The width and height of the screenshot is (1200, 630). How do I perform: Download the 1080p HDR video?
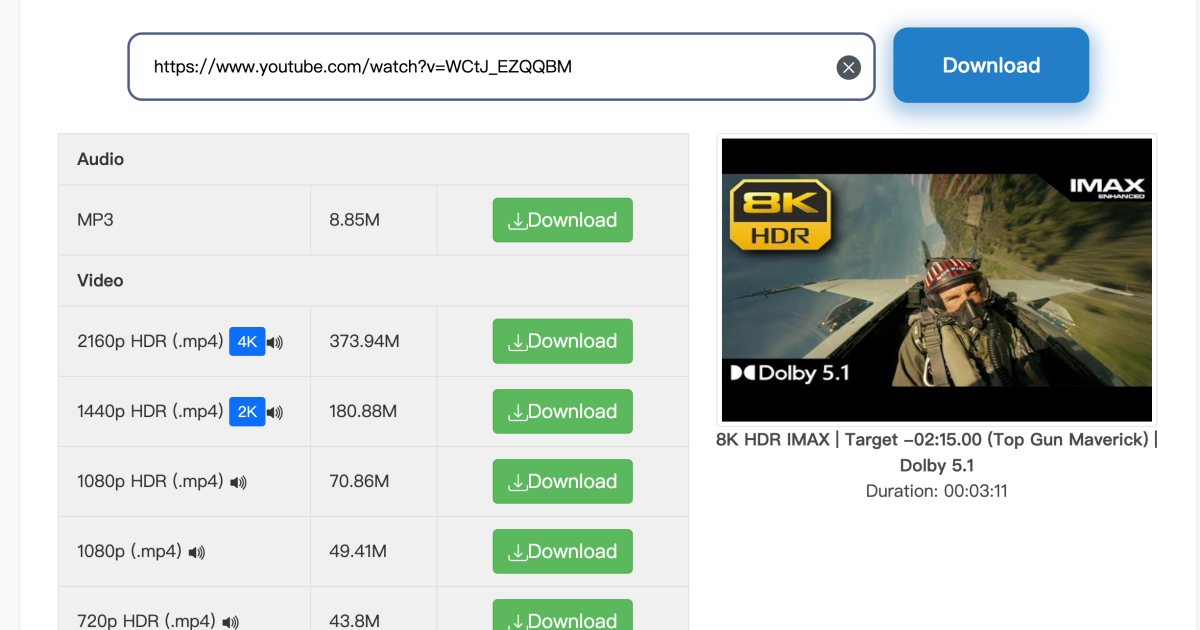tap(563, 481)
